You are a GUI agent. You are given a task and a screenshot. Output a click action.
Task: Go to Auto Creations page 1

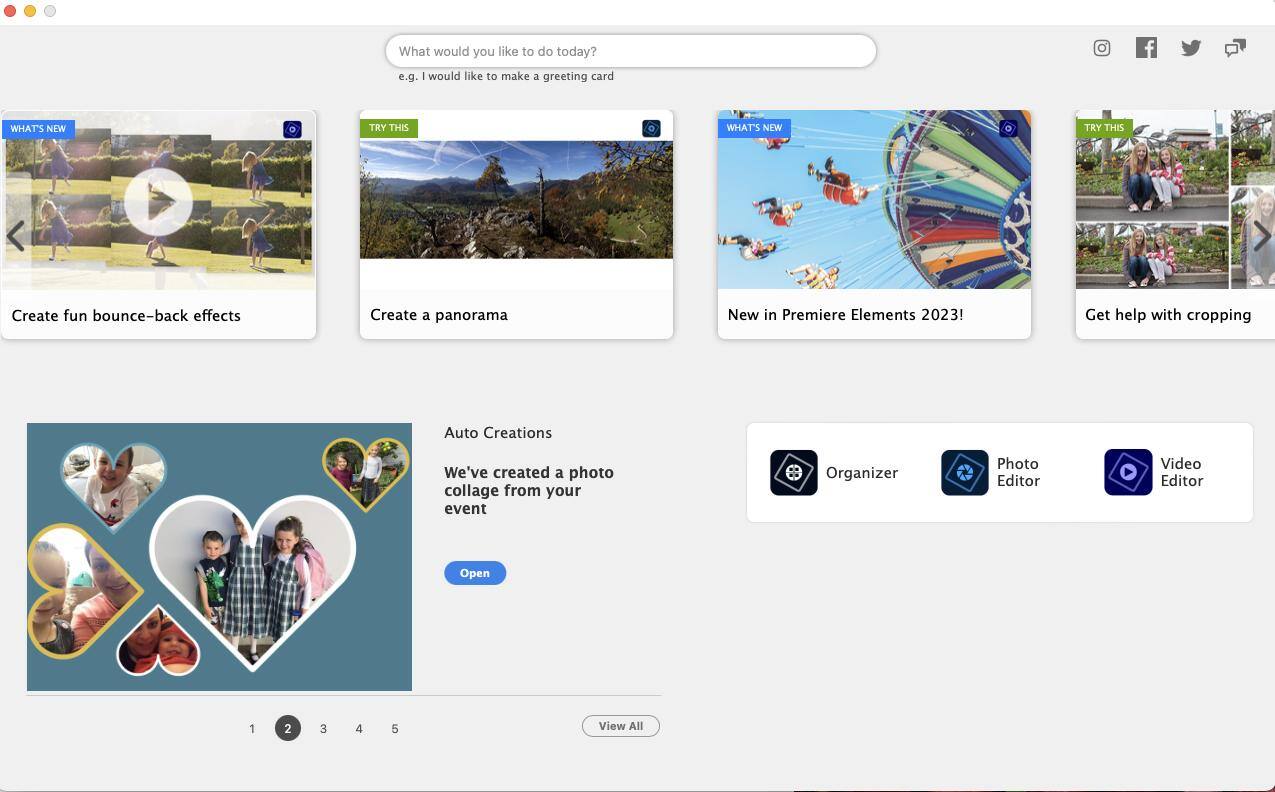coord(252,729)
